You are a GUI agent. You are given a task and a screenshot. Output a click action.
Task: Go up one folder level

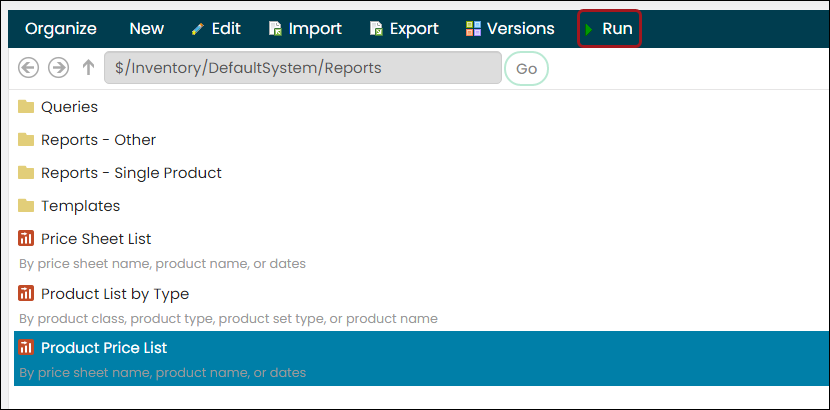pos(88,68)
